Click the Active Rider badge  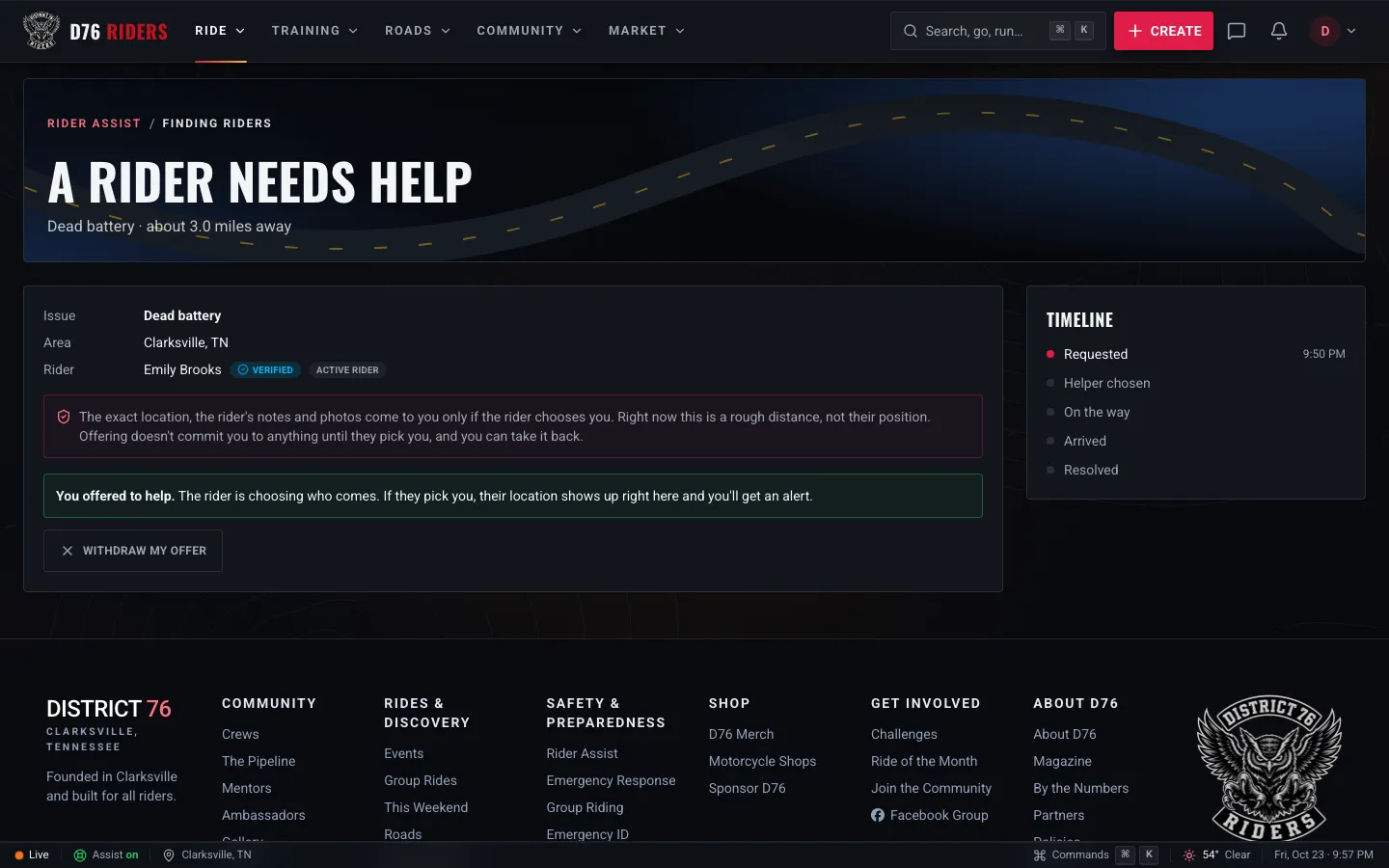coord(347,369)
